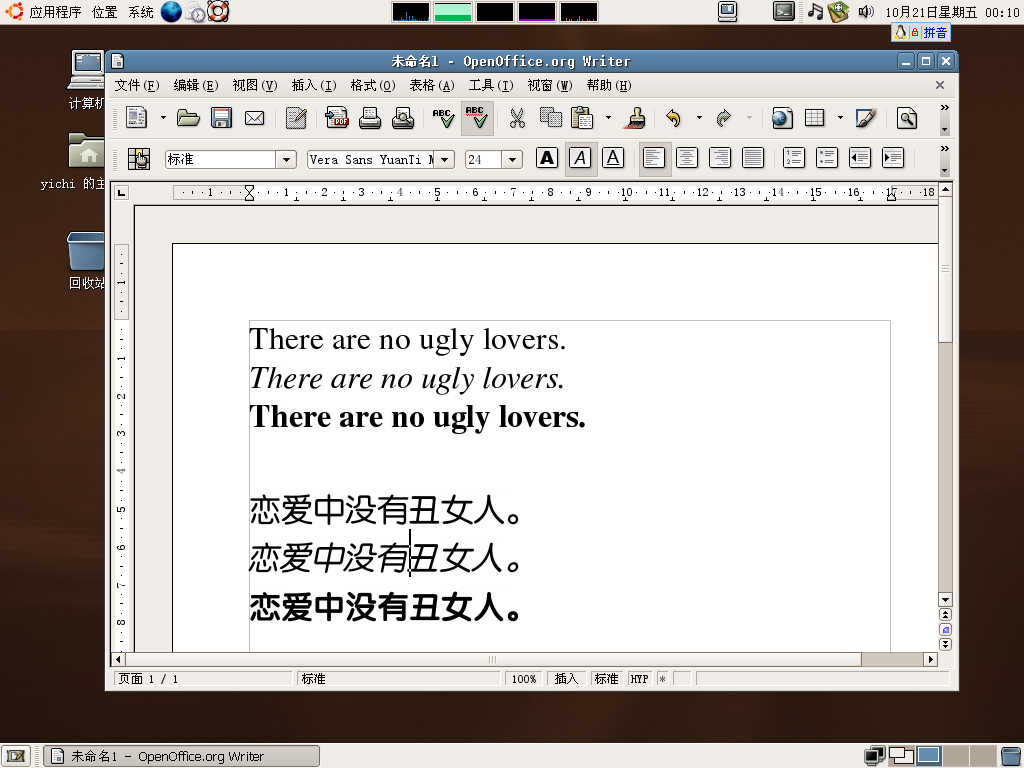Insert a hyperlink via the globe icon

[782, 118]
